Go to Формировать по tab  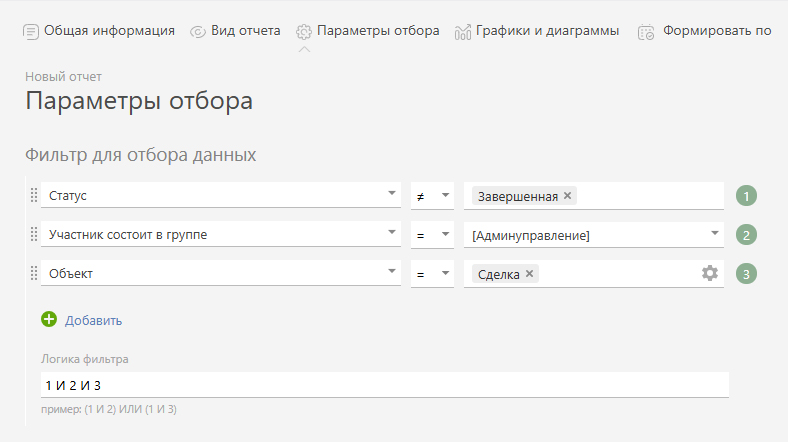tap(704, 31)
